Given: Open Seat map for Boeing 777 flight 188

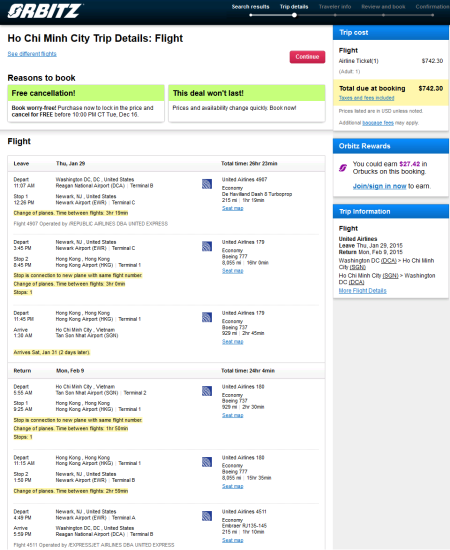Looking at the screenshot, I should 233,486.
